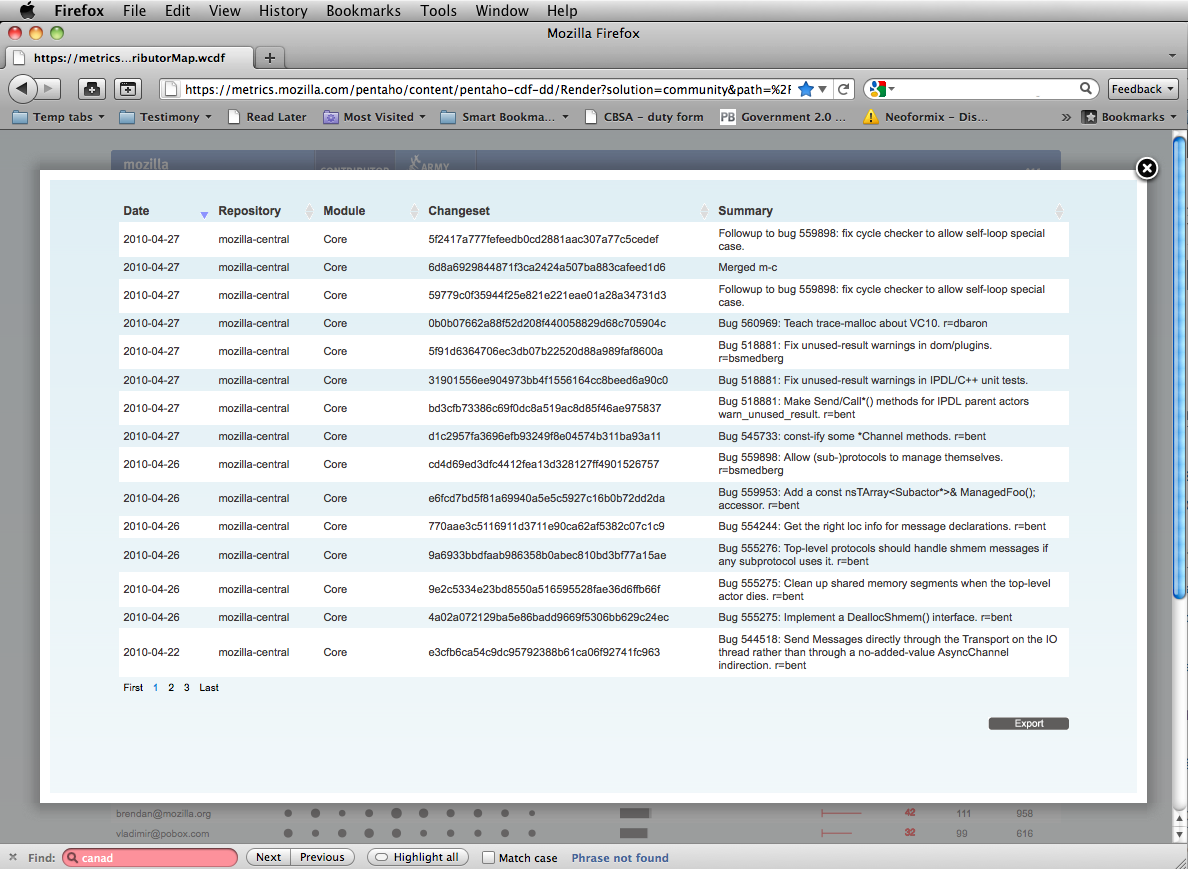The width and height of the screenshot is (1188, 869).
Task: Click the search magnifier icon in search box
Action: (1087, 89)
